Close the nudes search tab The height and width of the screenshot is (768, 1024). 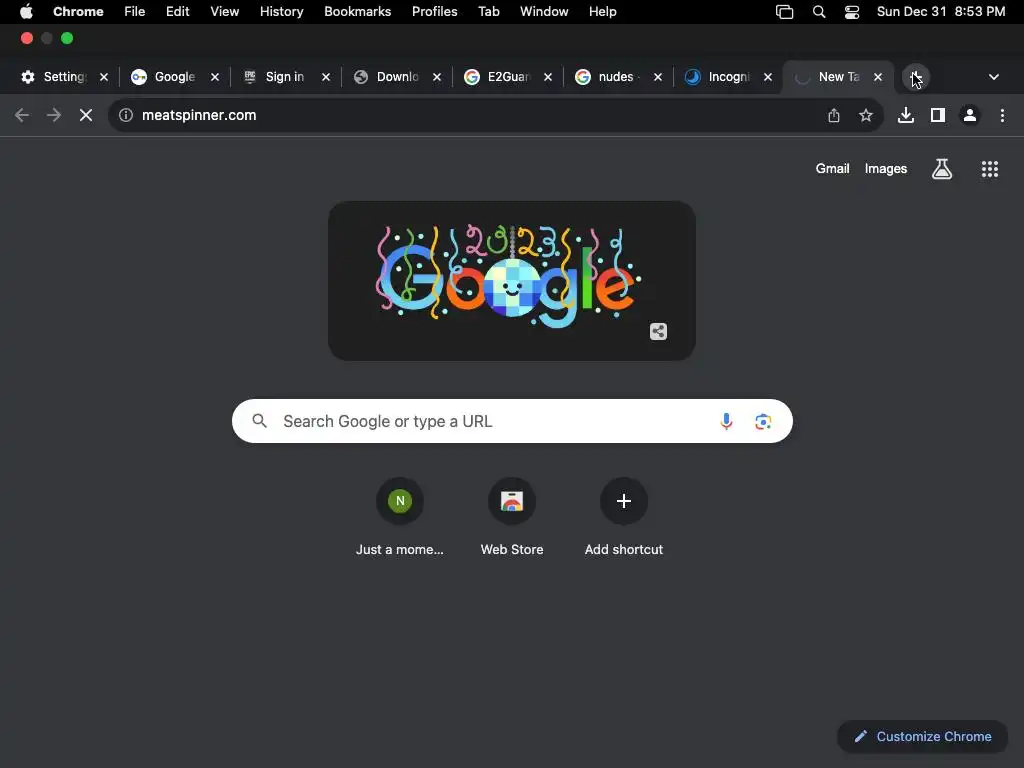pyautogui.click(x=658, y=77)
